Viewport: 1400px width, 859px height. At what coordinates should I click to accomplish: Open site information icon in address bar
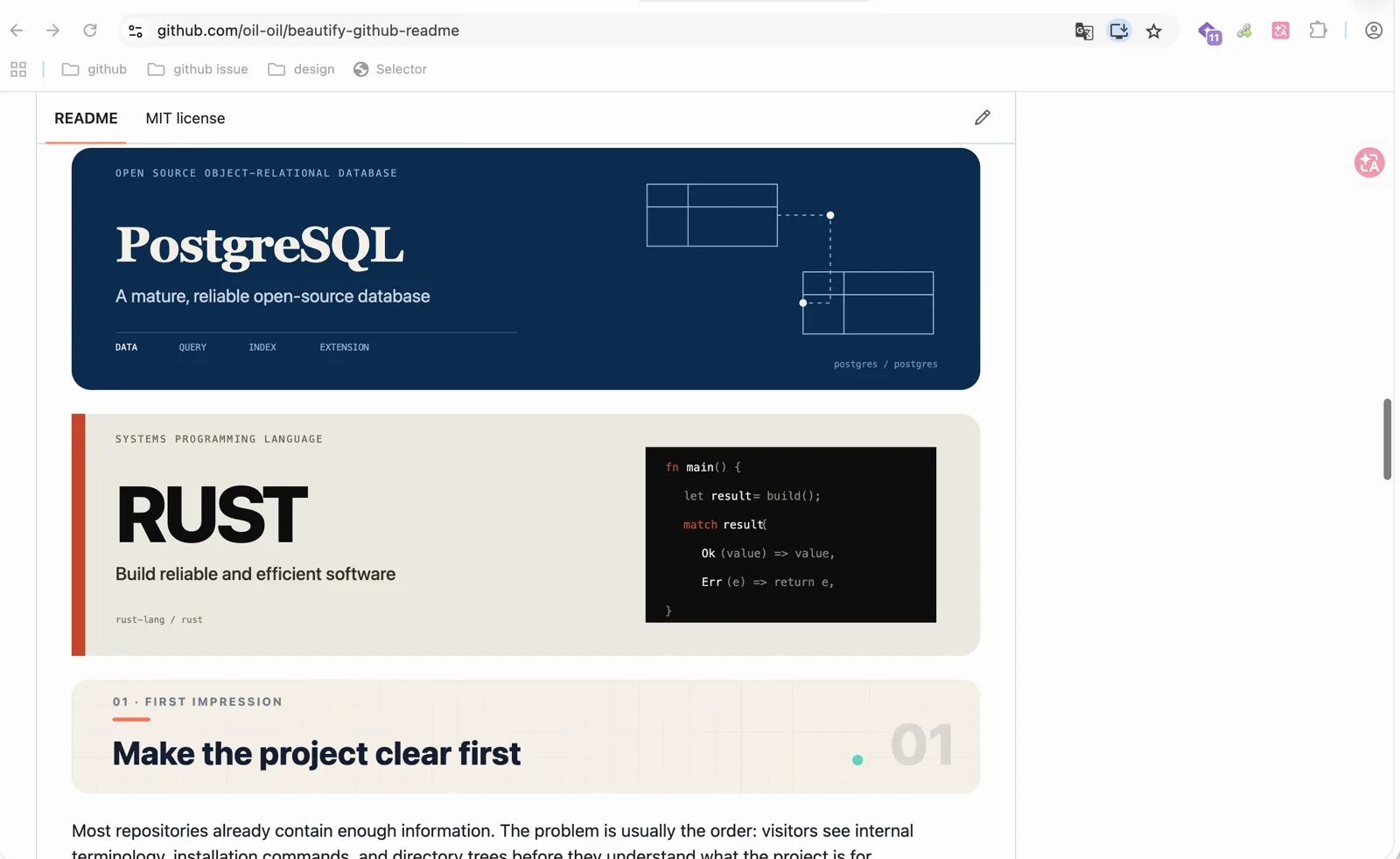pos(136,31)
